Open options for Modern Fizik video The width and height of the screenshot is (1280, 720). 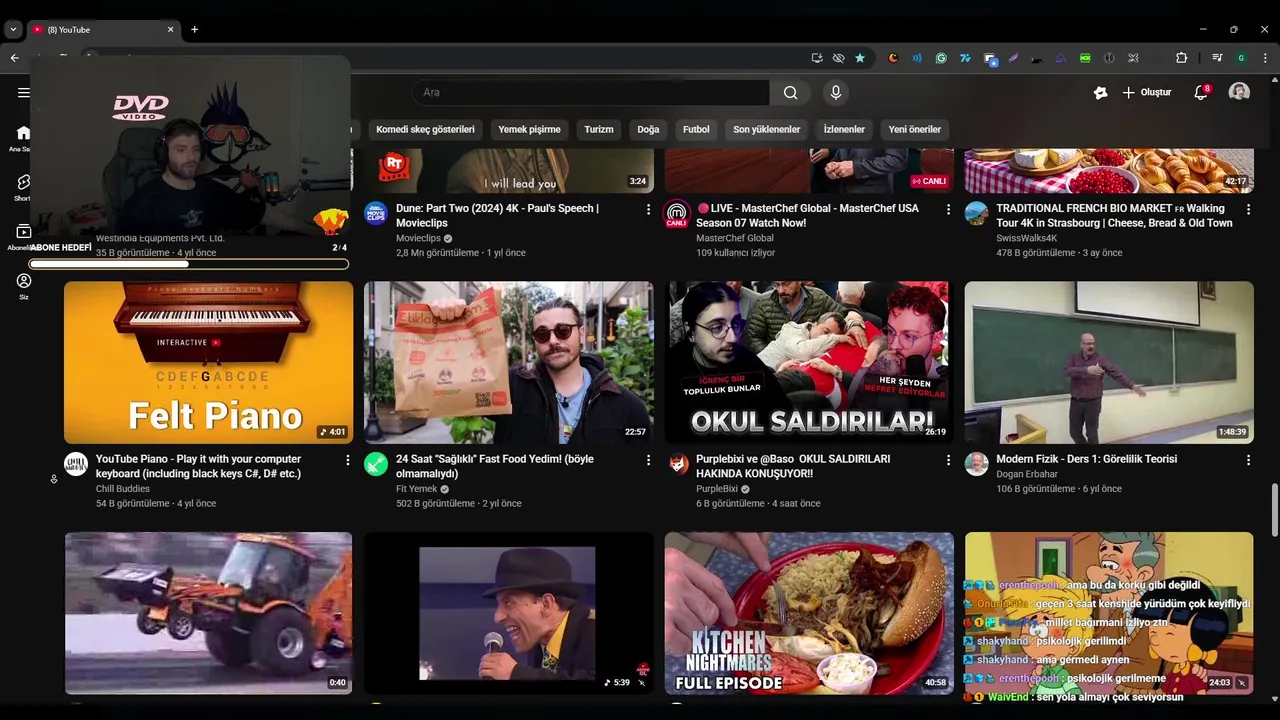(x=1248, y=460)
